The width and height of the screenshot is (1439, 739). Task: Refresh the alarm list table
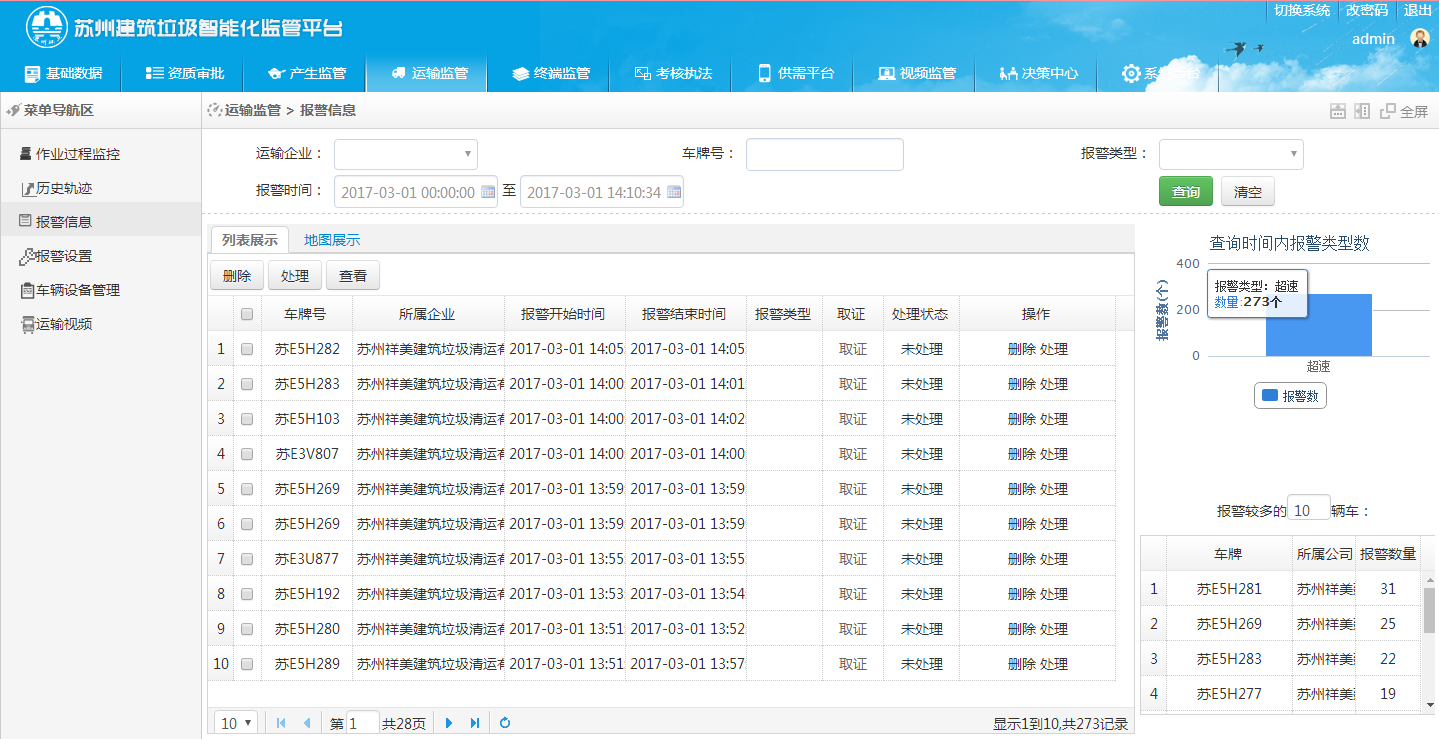[505, 723]
